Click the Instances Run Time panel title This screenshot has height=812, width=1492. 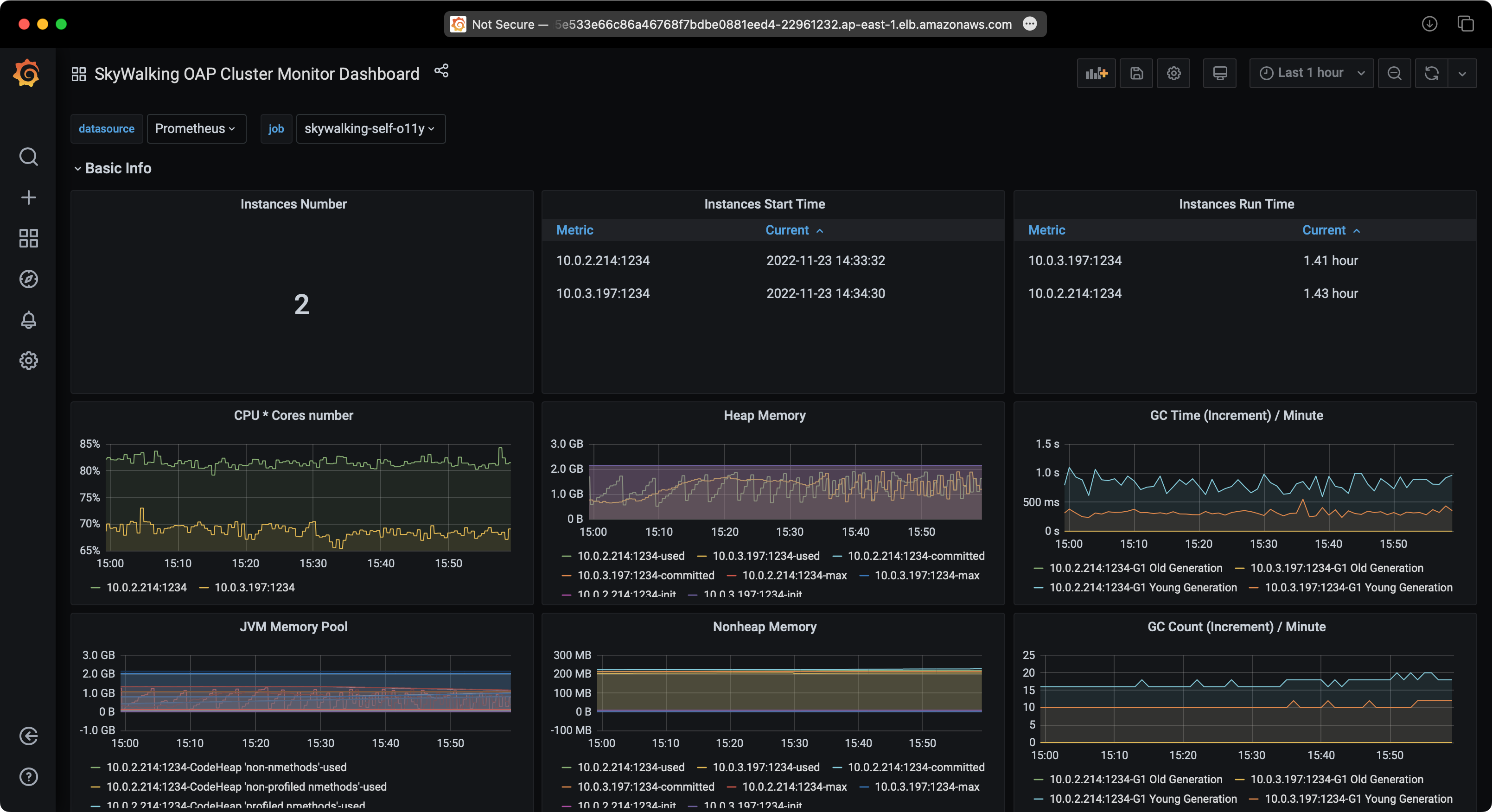1236,204
